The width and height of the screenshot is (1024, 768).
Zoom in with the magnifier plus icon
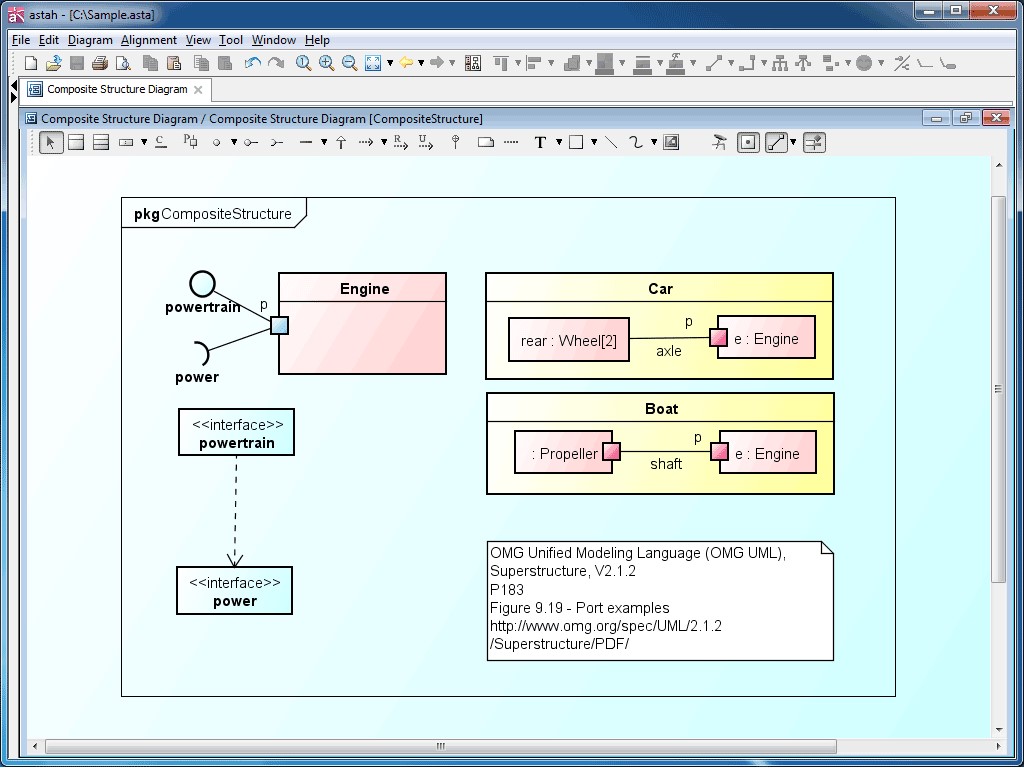(x=326, y=63)
